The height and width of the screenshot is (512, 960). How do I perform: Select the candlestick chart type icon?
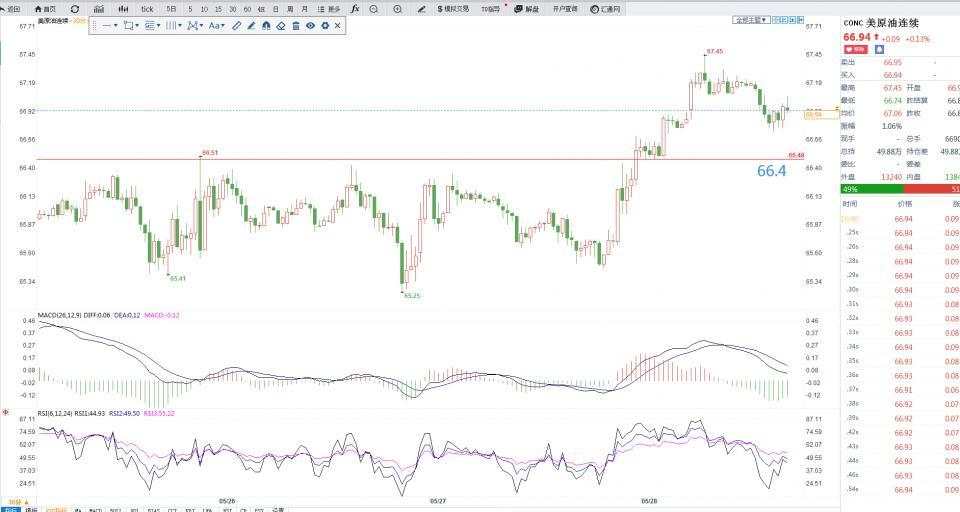(x=123, y=9)
